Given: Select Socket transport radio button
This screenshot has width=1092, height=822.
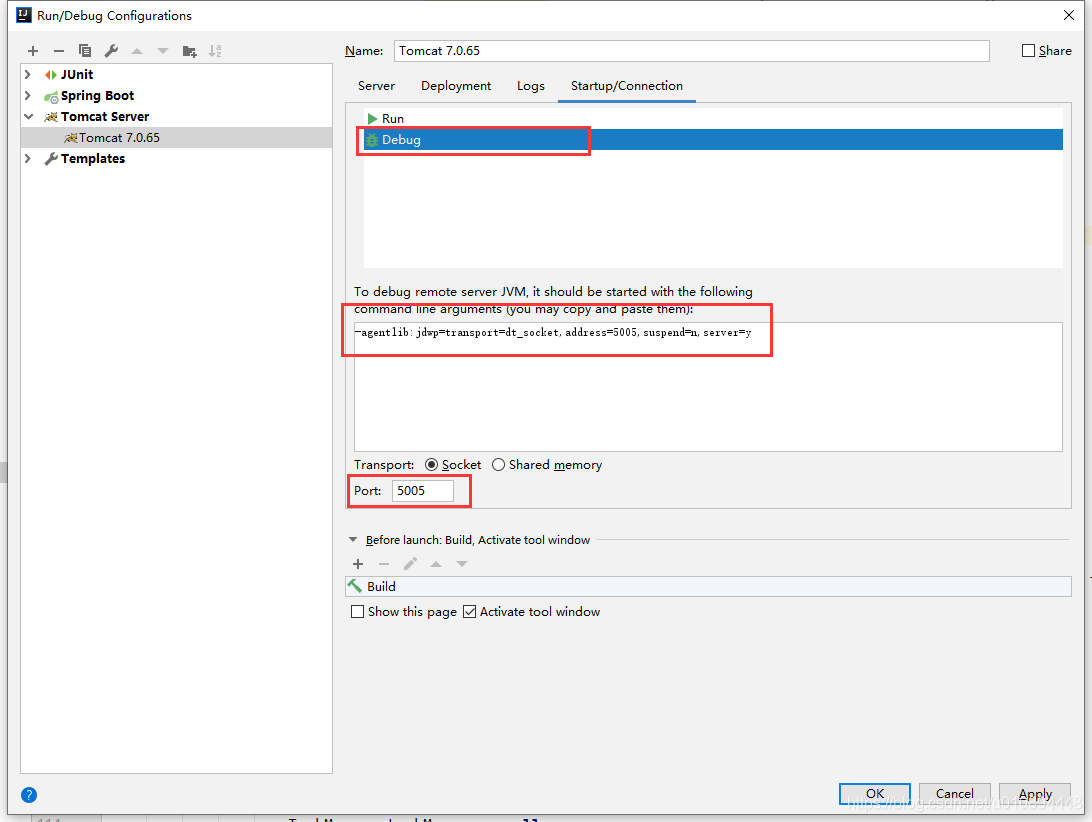Looking at the screenshot, I should (x=432, y=465).
